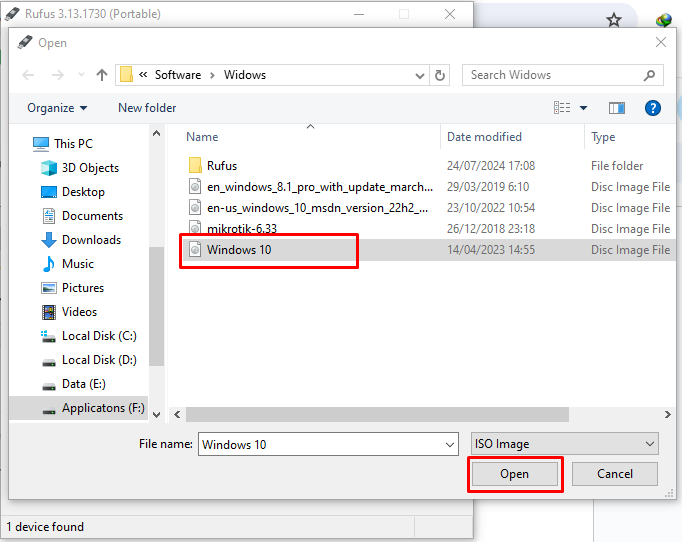Image resolution: width=682 pixels, height=542 pixels.
Task: Click the Open button
Action: point(515,474)
